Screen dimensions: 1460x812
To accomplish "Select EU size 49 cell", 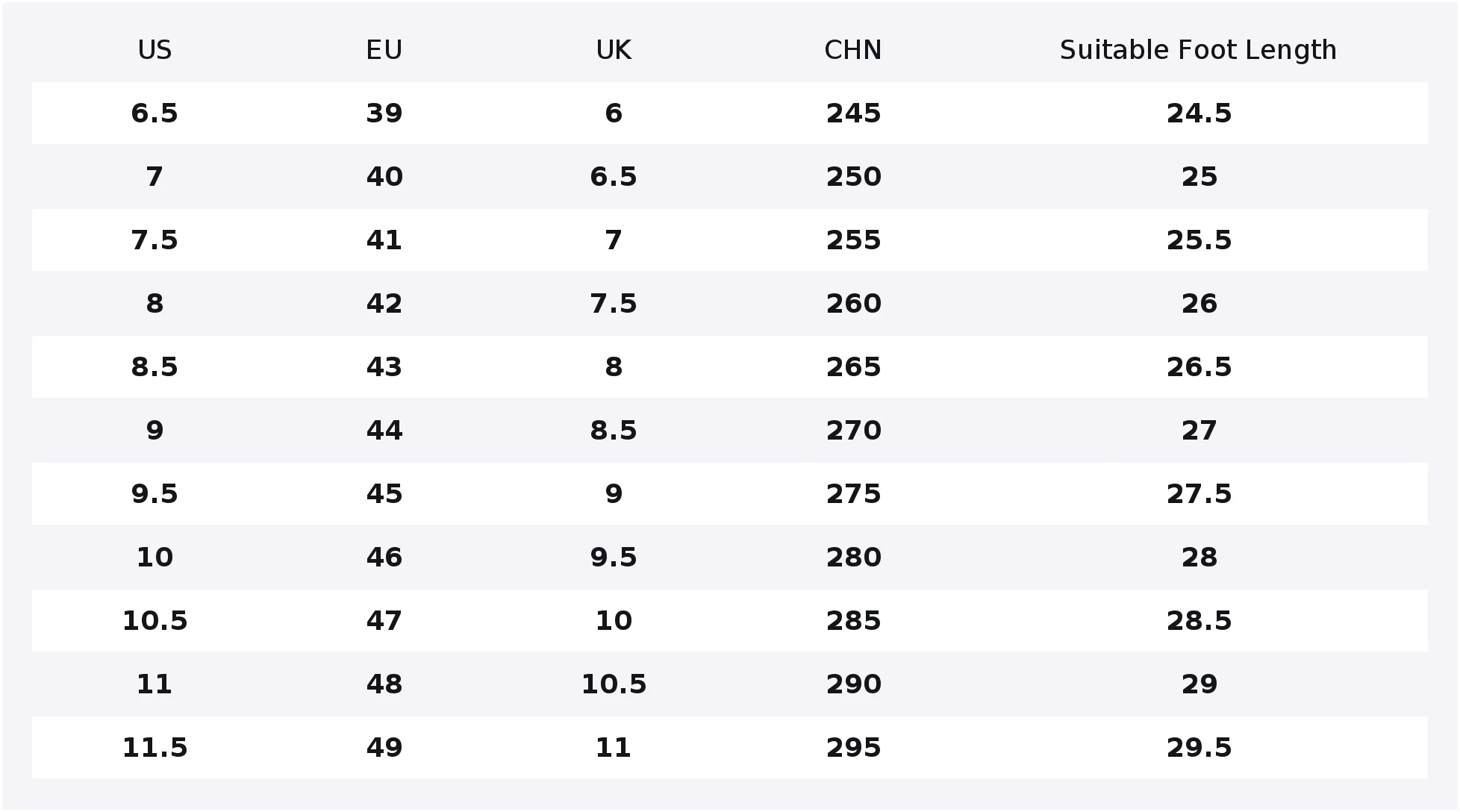I will pyautogui.click(x=384, y=748).
